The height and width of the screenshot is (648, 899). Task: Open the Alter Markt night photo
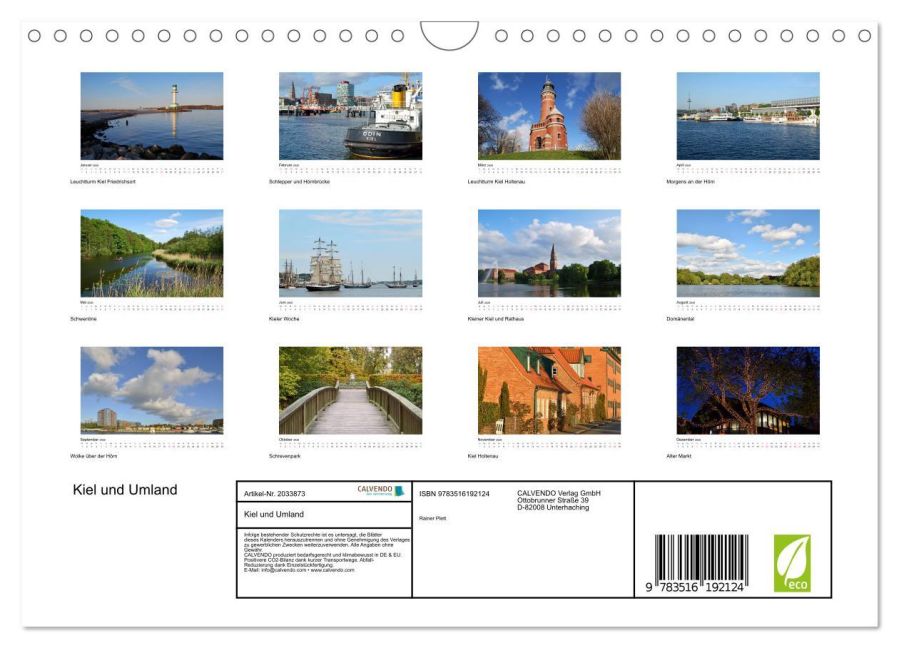(748, 390)
